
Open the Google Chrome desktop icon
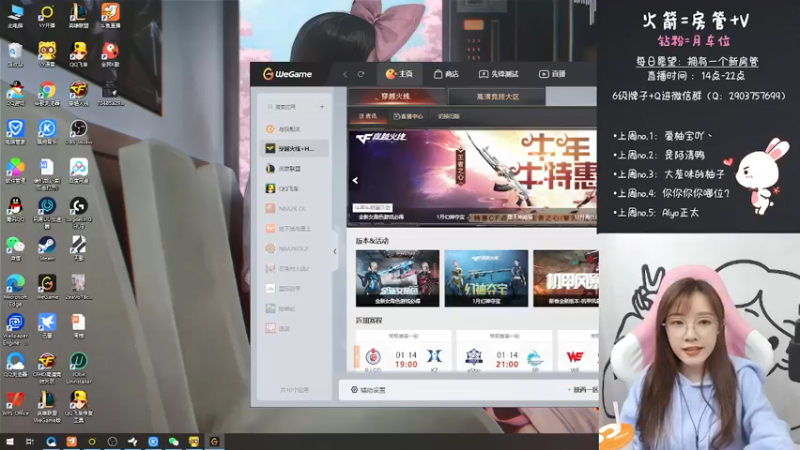pos(47,93)
